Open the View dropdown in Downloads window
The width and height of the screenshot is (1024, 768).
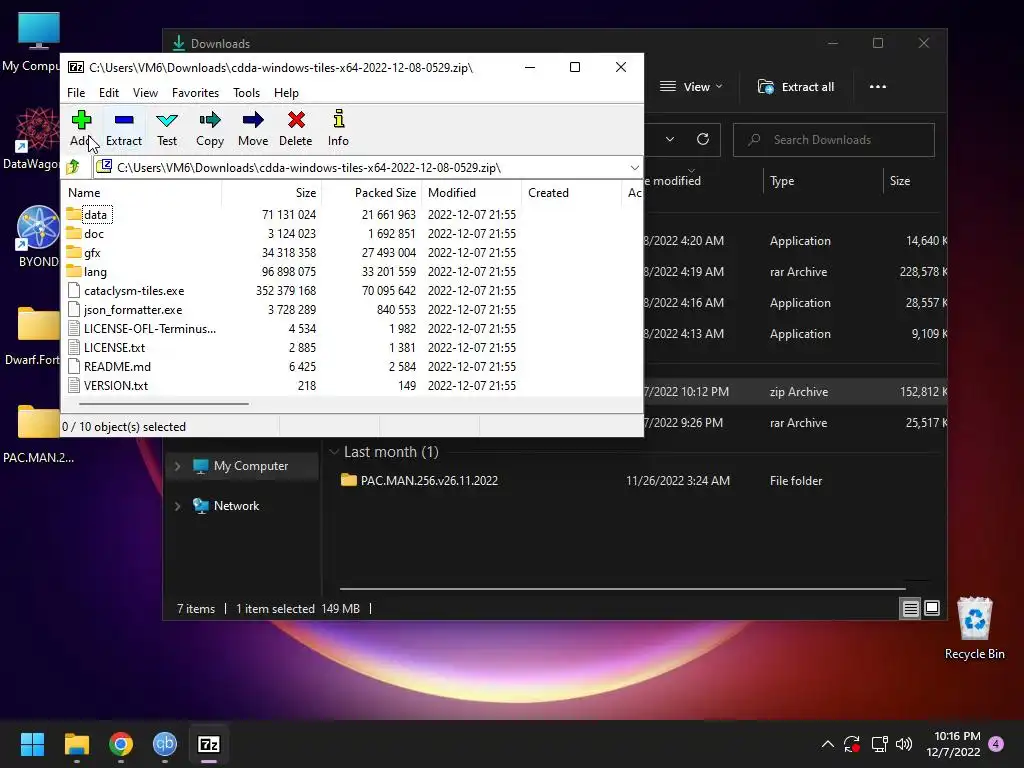tap(690, 87)
